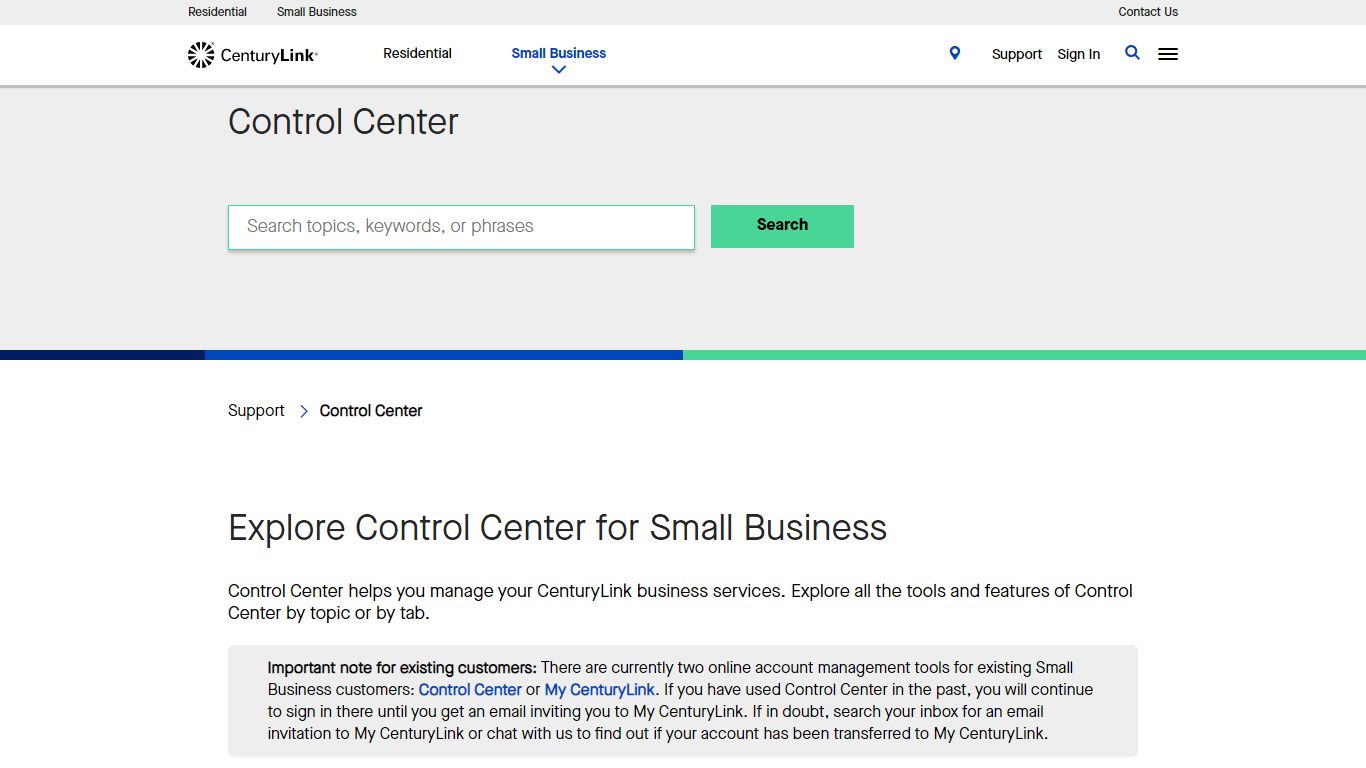Click the CenturyLink logo

pyautogui.click(x=253, y=55)
